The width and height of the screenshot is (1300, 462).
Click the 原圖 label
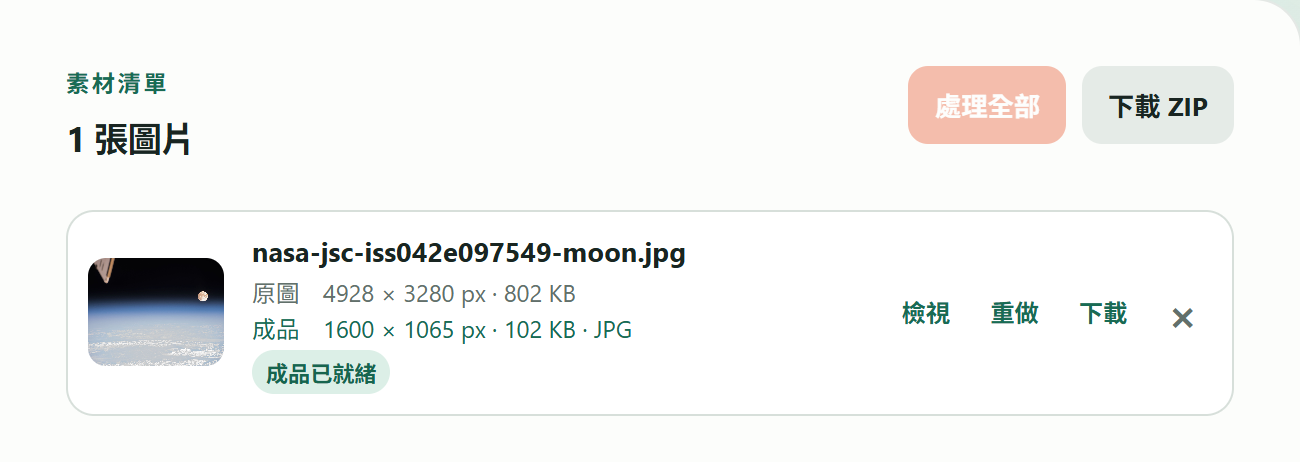click(276, 294)
